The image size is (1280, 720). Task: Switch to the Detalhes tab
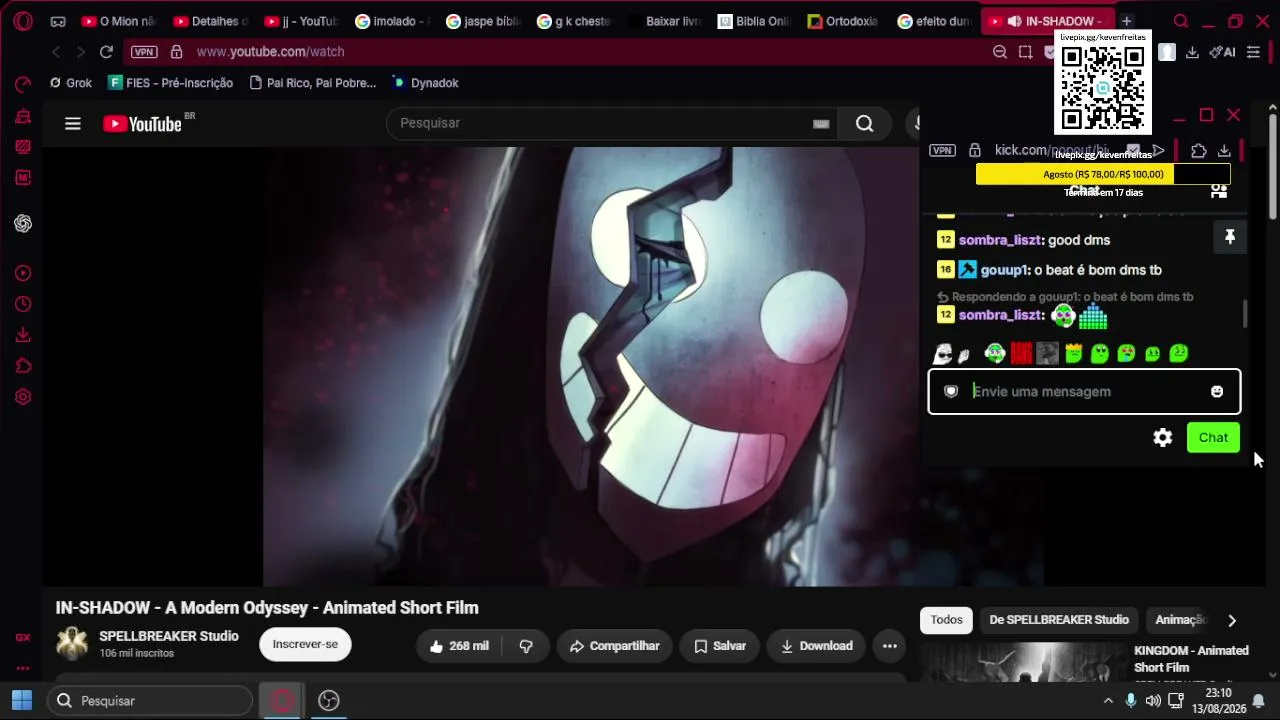(210, 21)
